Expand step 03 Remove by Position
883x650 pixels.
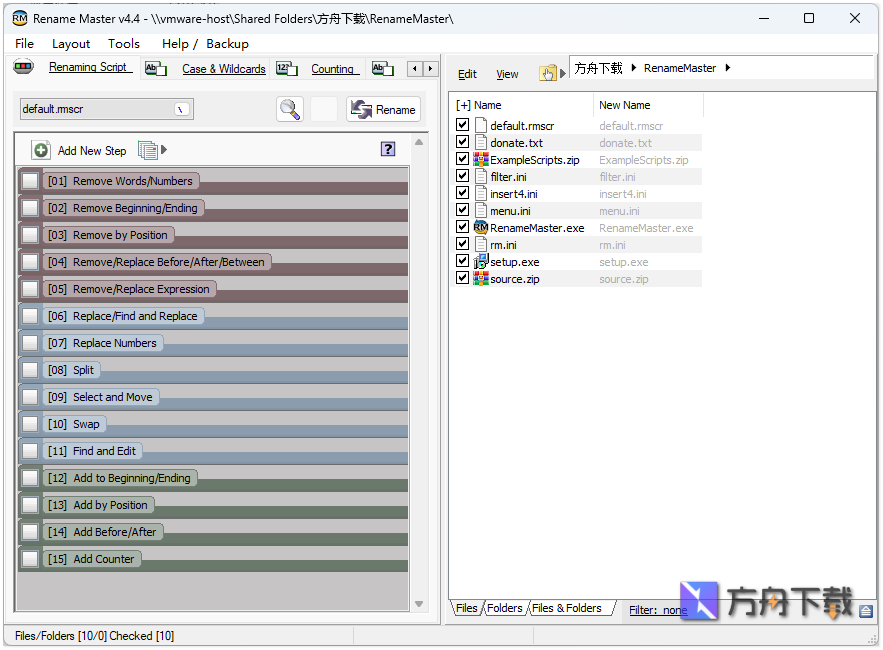[108, 235]
